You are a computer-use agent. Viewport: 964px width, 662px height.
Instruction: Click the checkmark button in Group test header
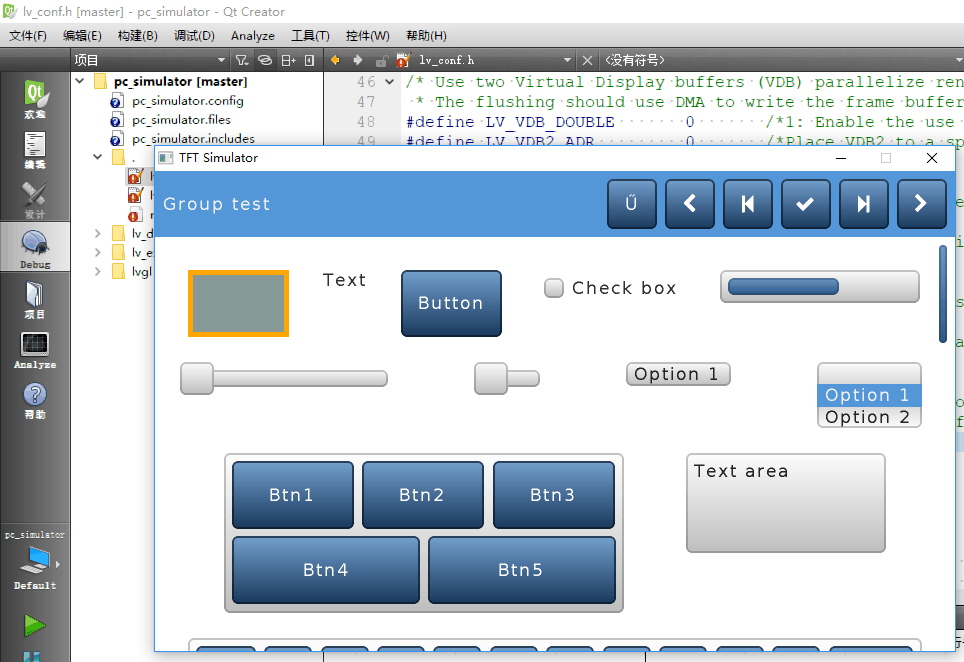pyautogui.click(x=805, y=204)
